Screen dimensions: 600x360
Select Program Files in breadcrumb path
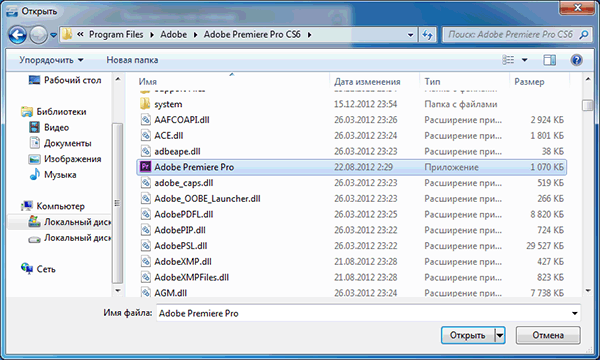coord(116,34)
